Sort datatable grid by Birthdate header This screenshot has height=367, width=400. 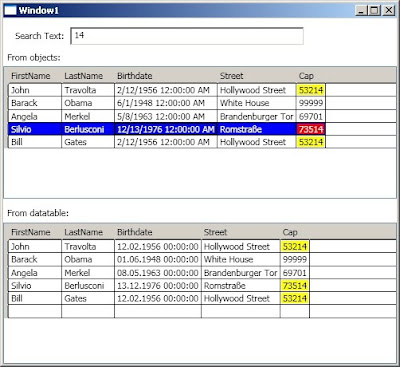pyautogui.click(x=158, y=232)
